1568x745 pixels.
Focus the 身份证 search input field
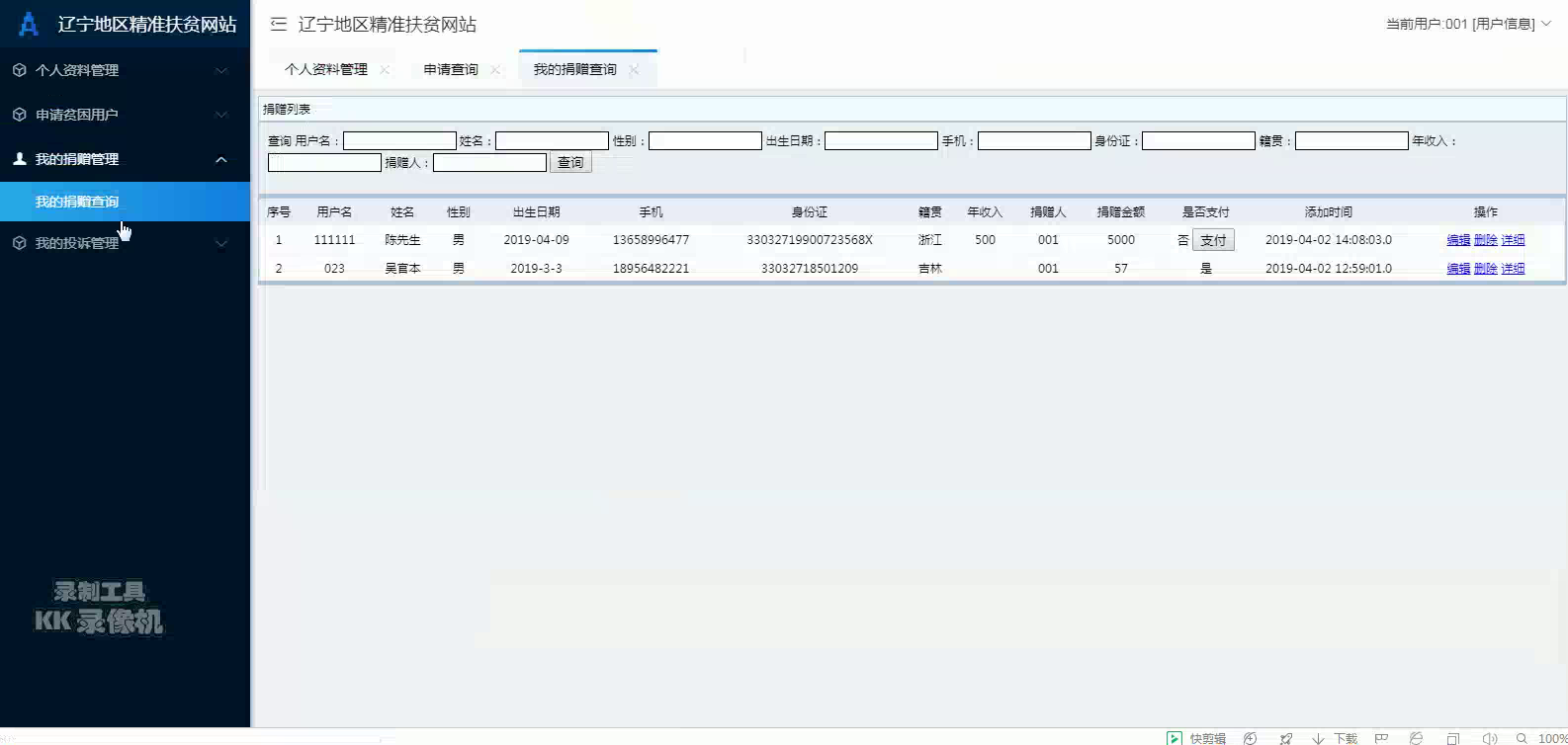(x=1198, y=141)
